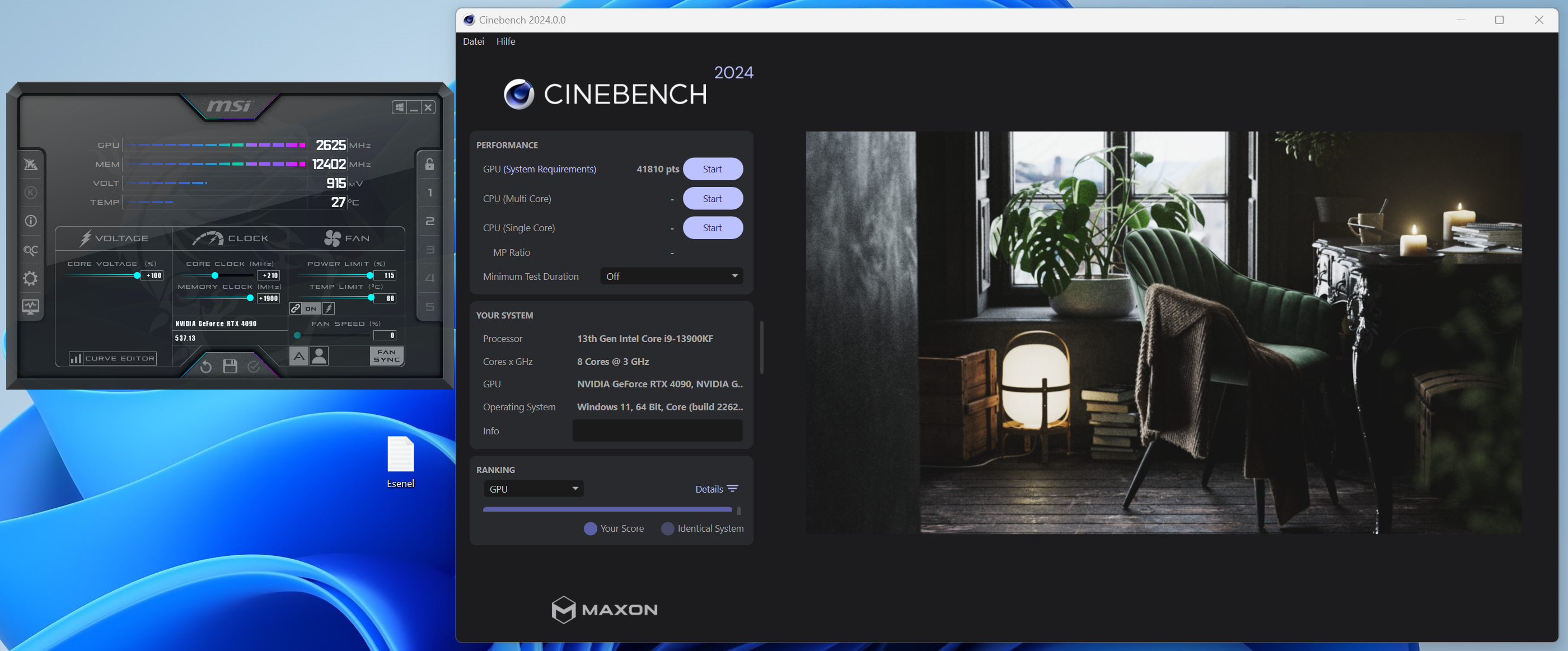
Task: Click the profile lock icon
Action: point(429,164)
